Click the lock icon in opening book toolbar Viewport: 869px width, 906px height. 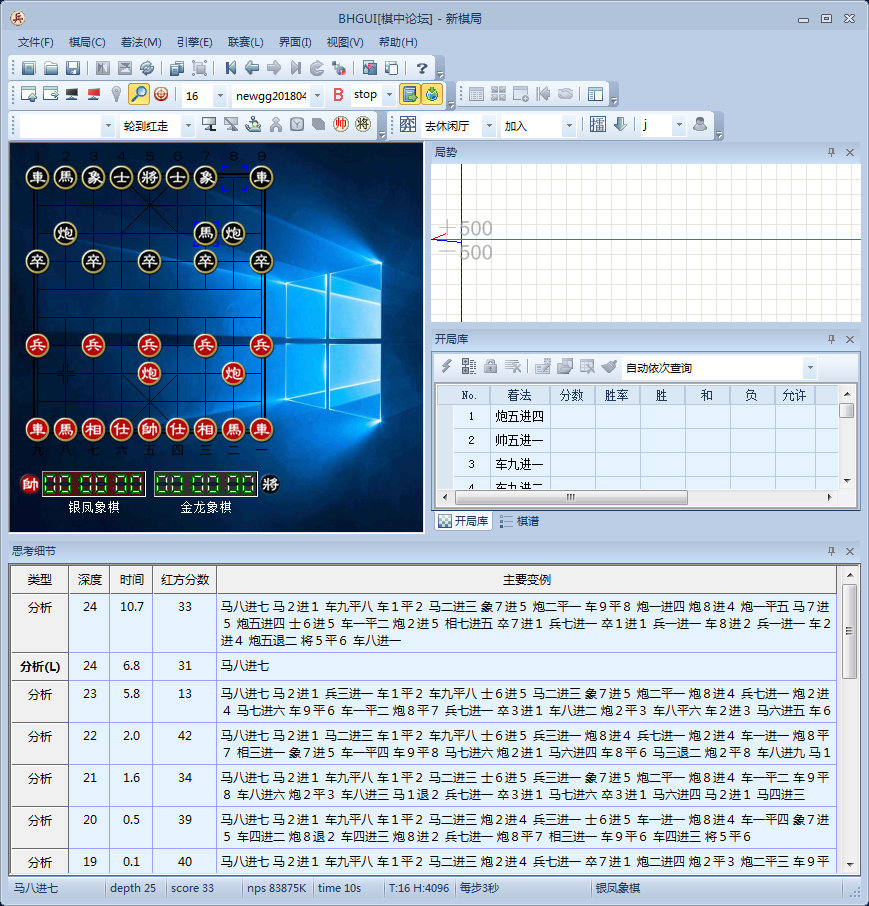491,366
